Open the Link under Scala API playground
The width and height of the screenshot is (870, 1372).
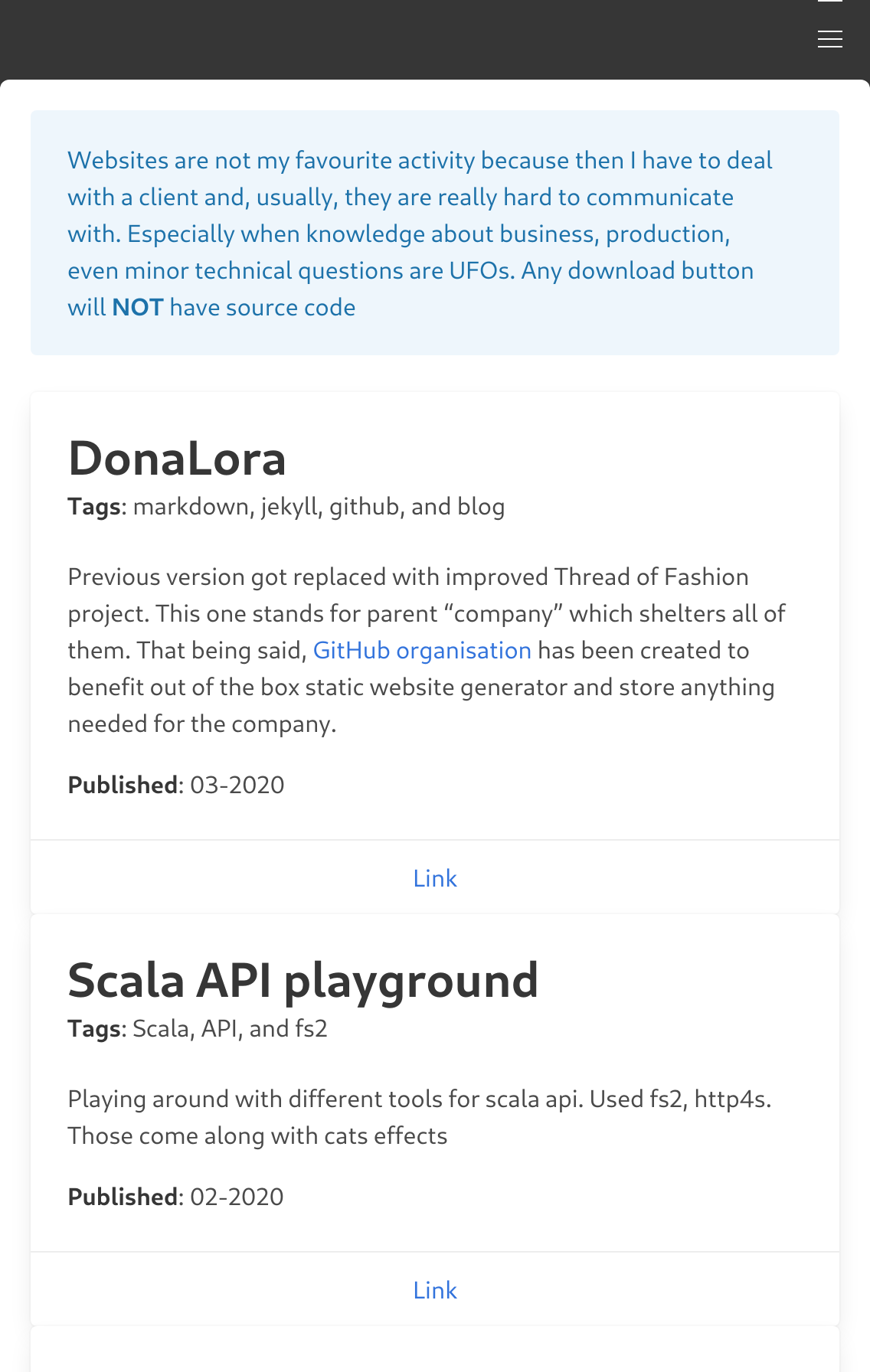point(435,1290)
